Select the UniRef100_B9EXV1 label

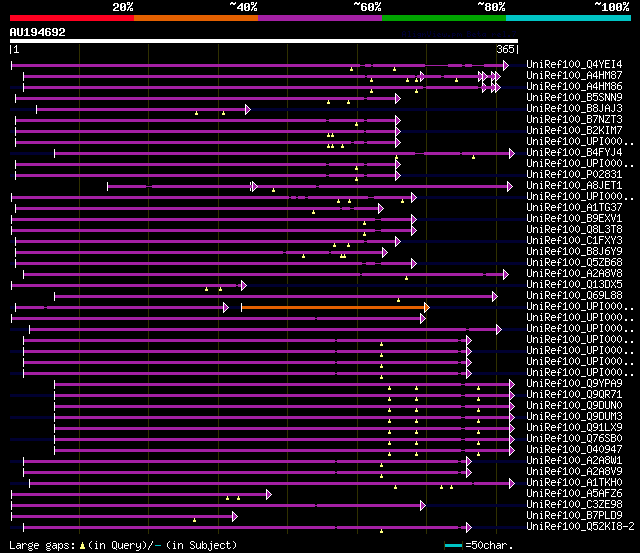tap(574, 218)
